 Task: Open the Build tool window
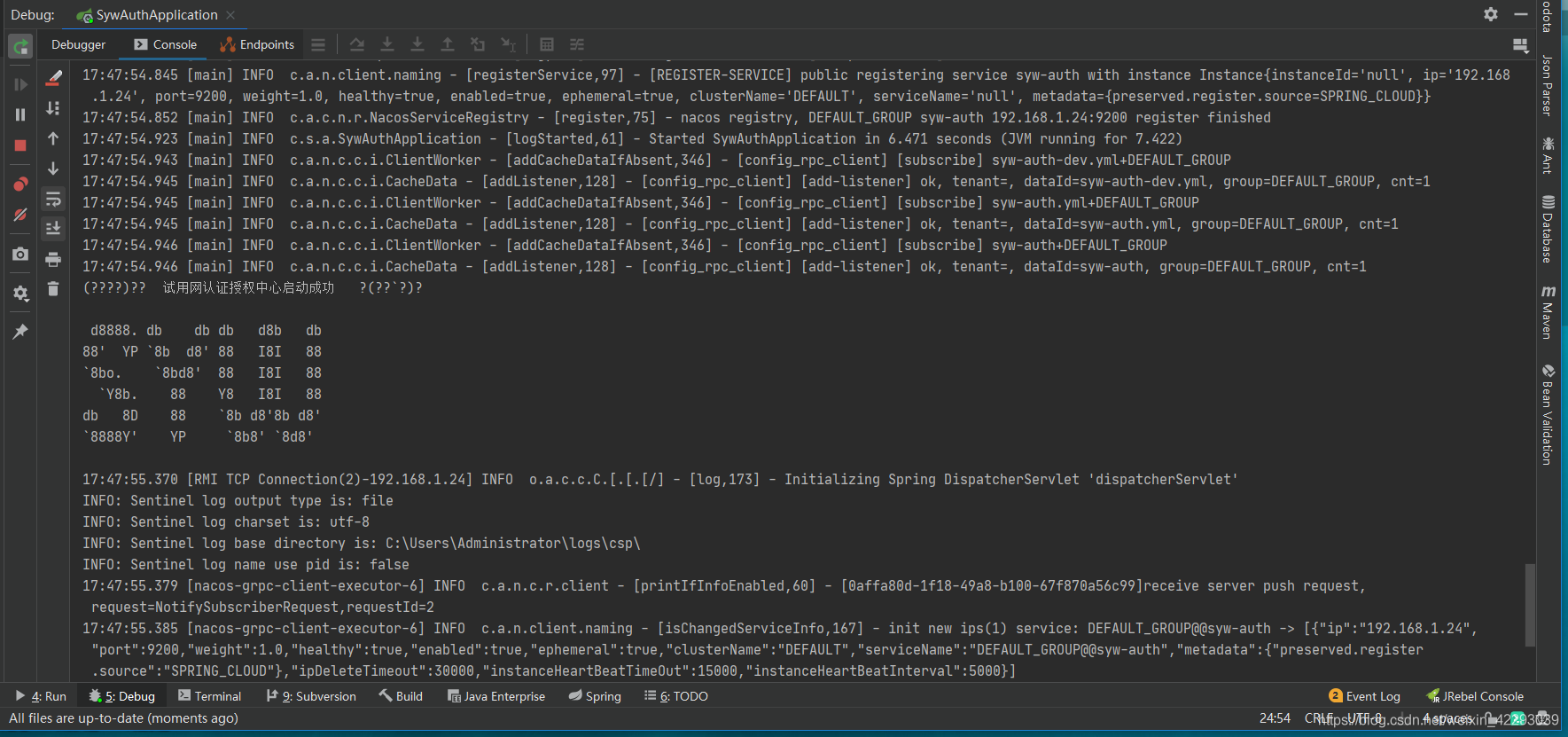[x=401, y=696]
